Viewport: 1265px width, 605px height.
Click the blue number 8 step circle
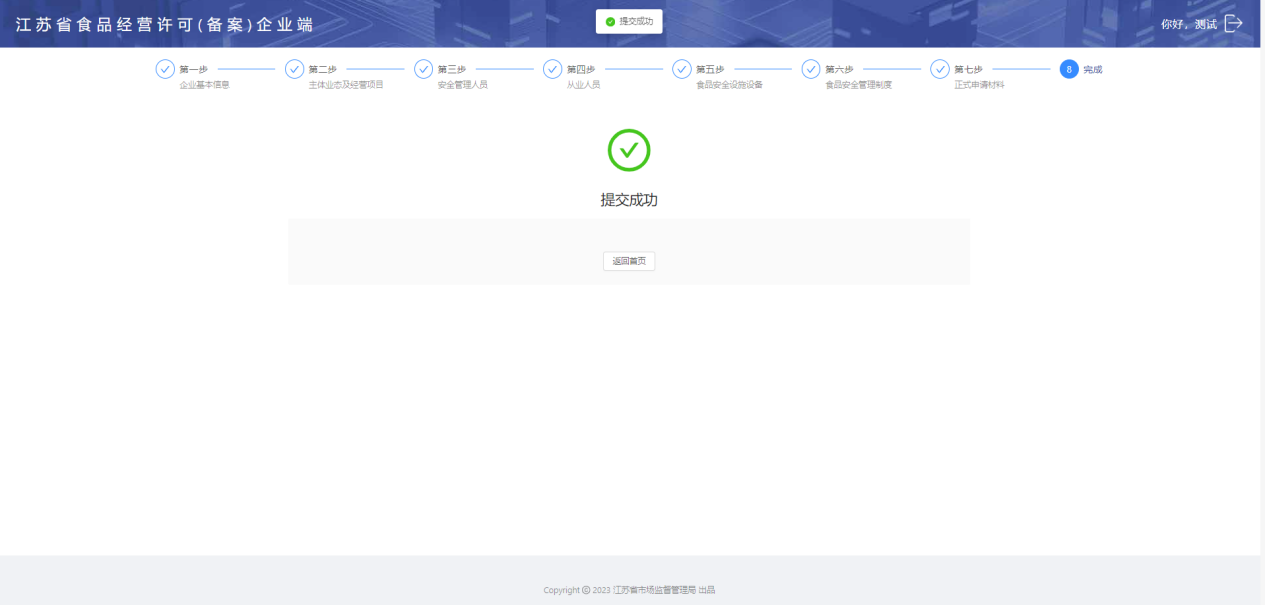tap(1069, 69)
